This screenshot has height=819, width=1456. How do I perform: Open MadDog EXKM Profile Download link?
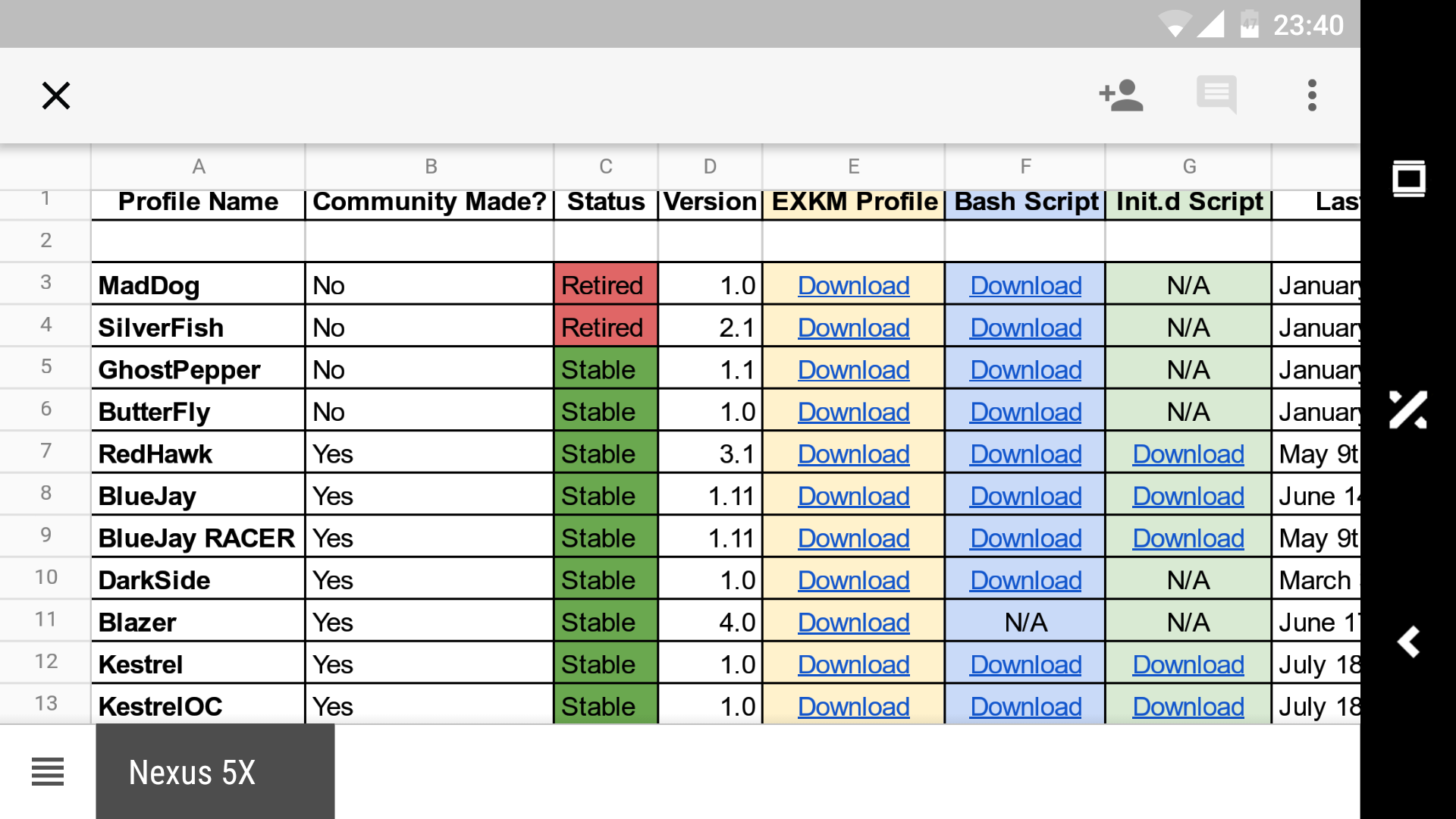pos(853,286)
